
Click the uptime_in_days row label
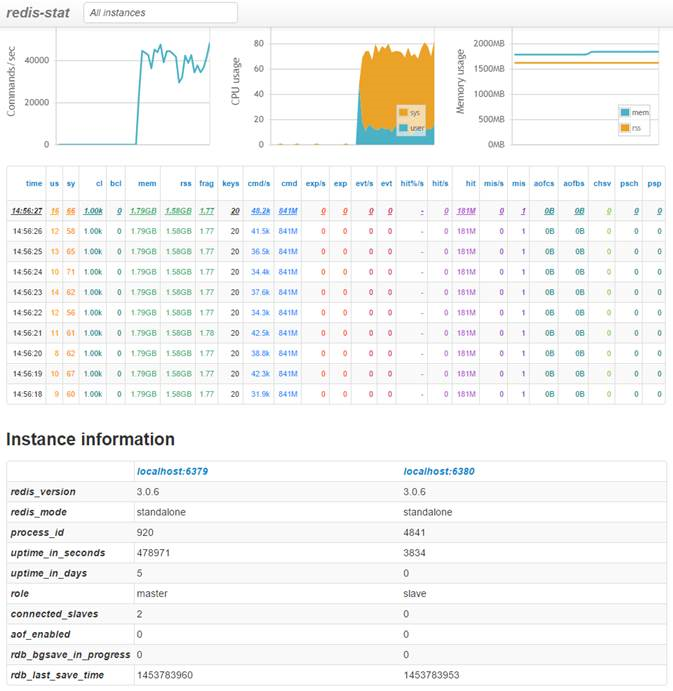(x=48, y=573)
